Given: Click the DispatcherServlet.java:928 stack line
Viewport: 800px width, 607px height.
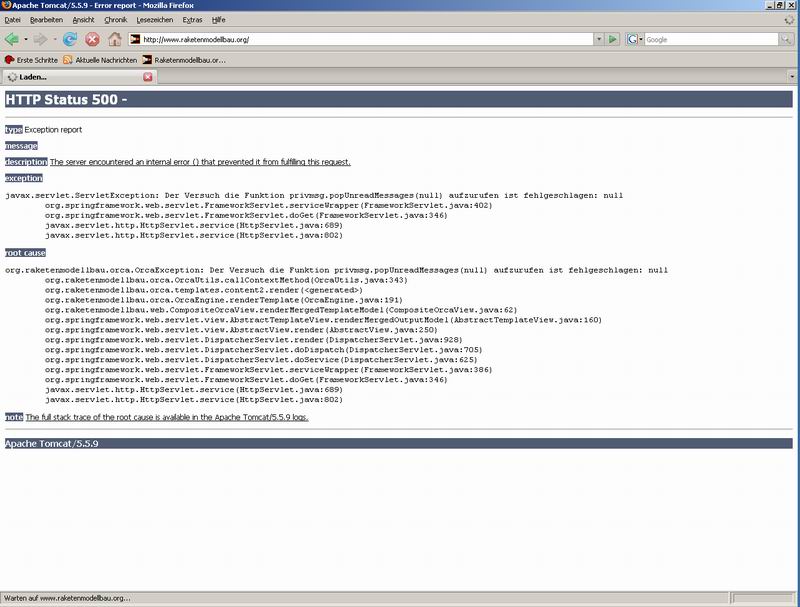Looking at the screenshot, I should [254, 340].
